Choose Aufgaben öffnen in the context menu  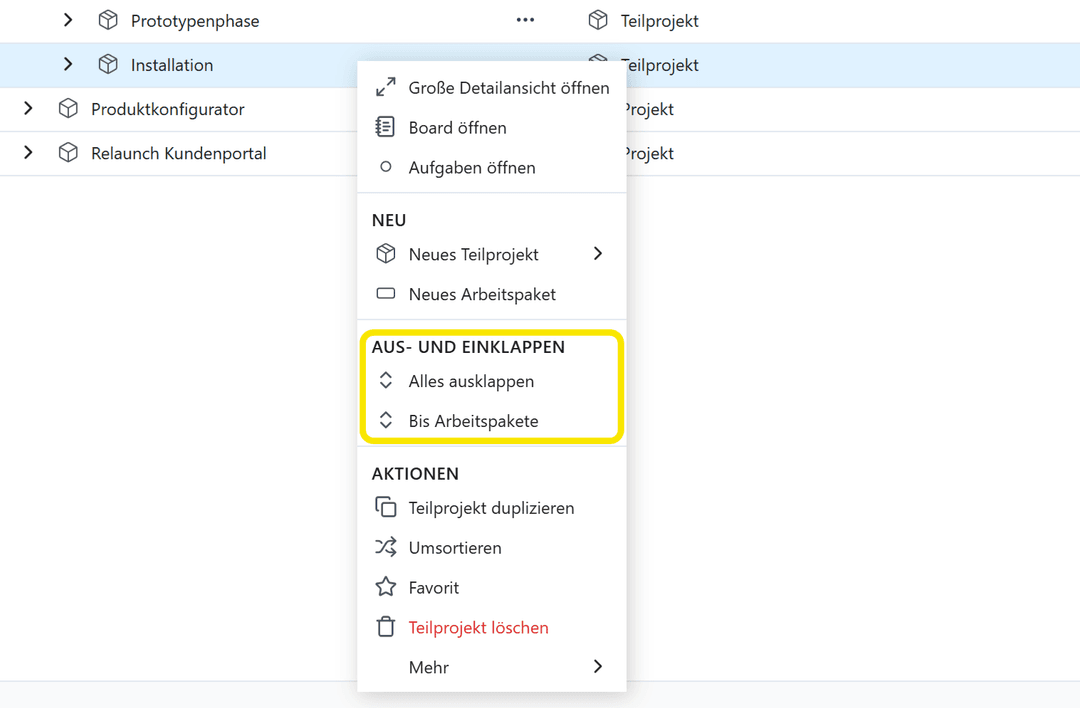pyautogui.click(x=471, y=168)
